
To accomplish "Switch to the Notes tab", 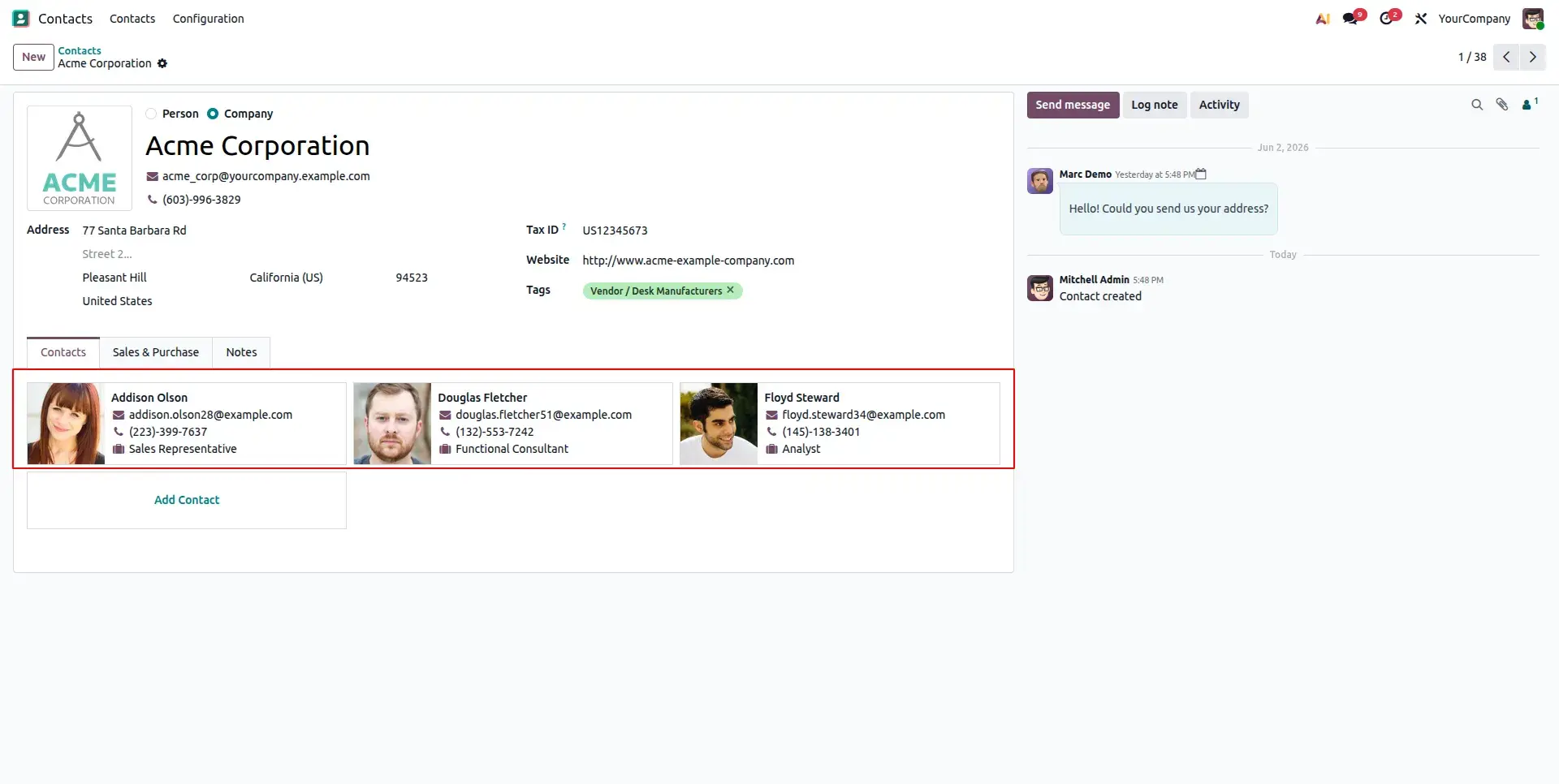I will [241, 352].
